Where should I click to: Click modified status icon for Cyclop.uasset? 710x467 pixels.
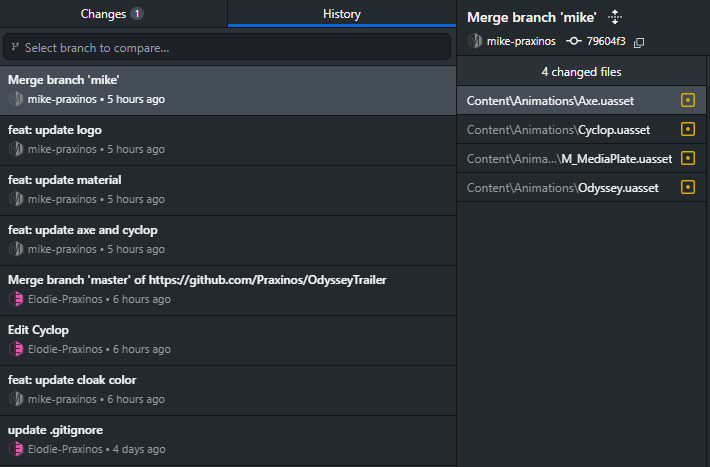pyautogui.click(x=687, y=130)
